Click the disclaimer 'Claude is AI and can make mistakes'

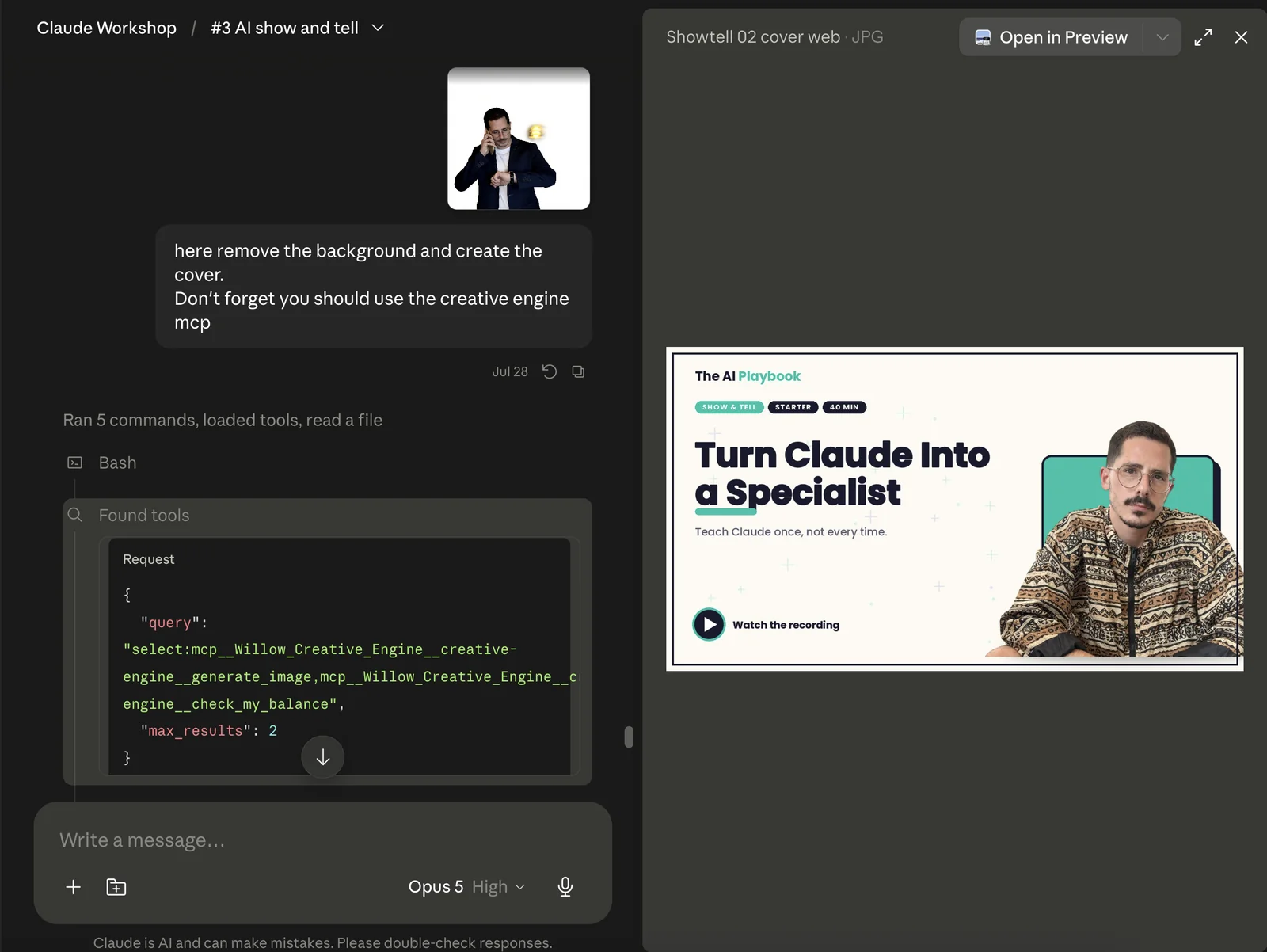323,942
